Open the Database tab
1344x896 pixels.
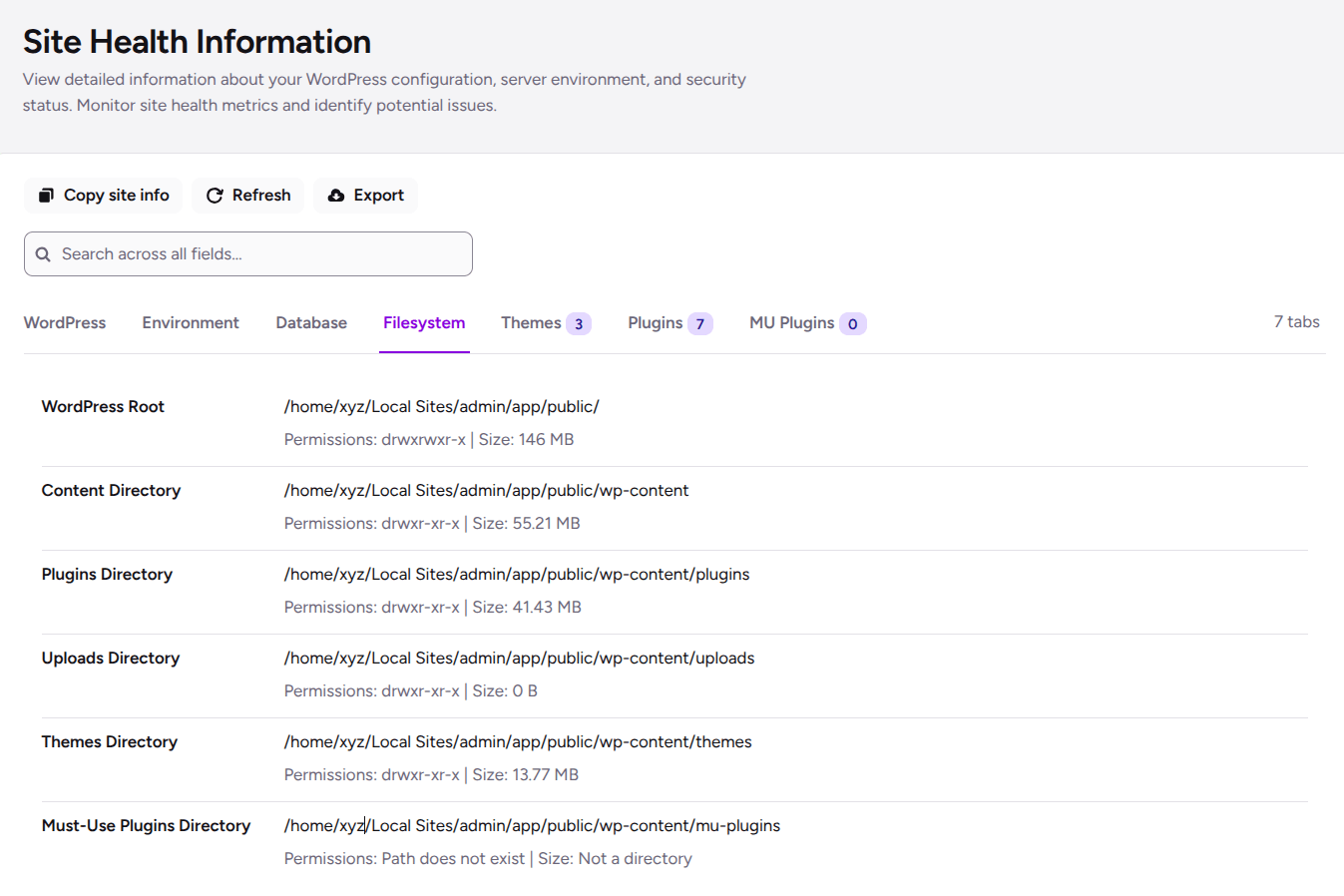pyautogui.click(x=311, y=323)
